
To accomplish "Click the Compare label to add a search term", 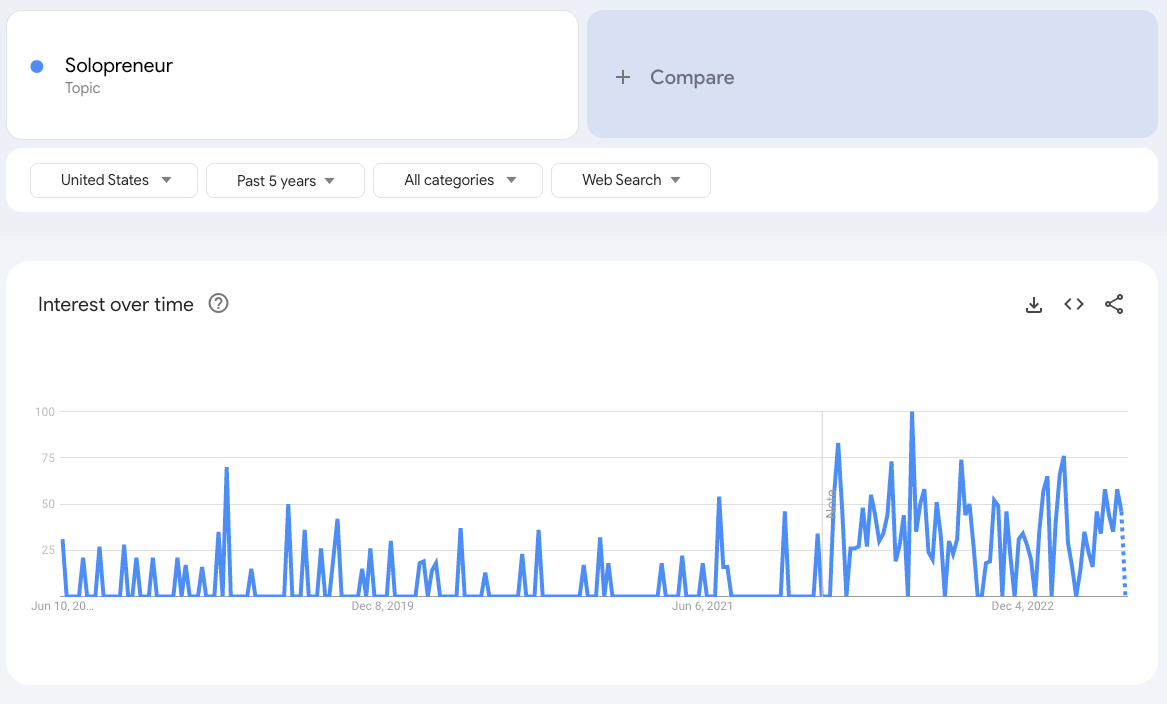I will [x=693, y=76].
